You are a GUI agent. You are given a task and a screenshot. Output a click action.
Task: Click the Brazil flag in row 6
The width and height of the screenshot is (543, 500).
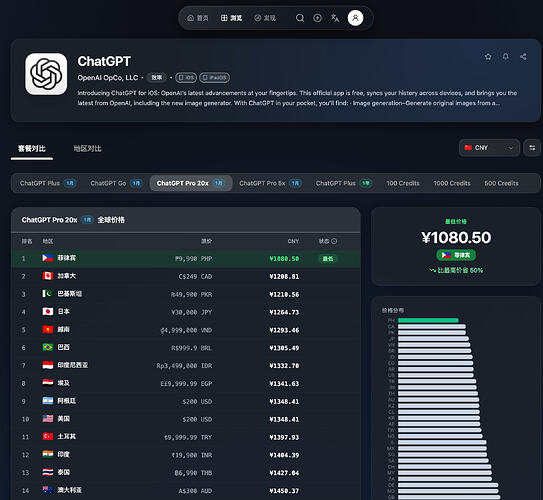48,347
